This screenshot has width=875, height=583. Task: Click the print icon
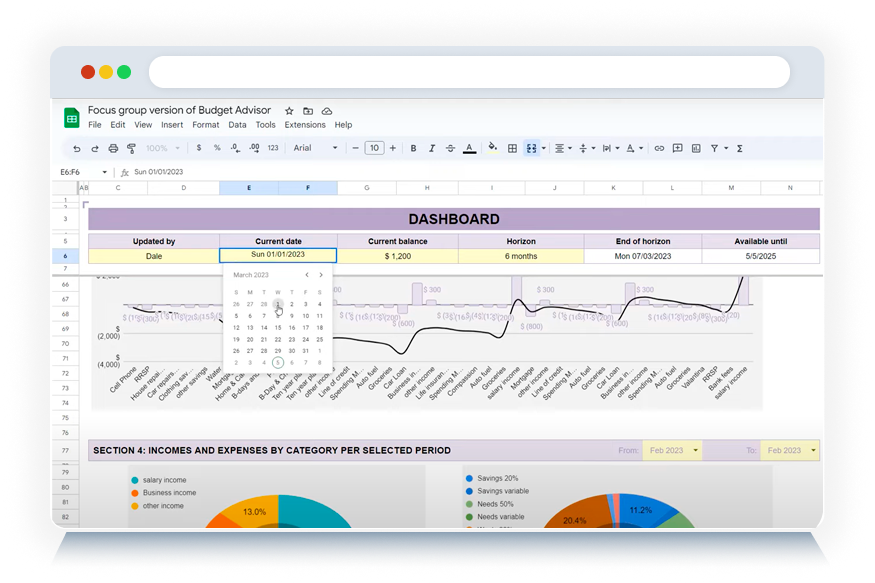113,147
